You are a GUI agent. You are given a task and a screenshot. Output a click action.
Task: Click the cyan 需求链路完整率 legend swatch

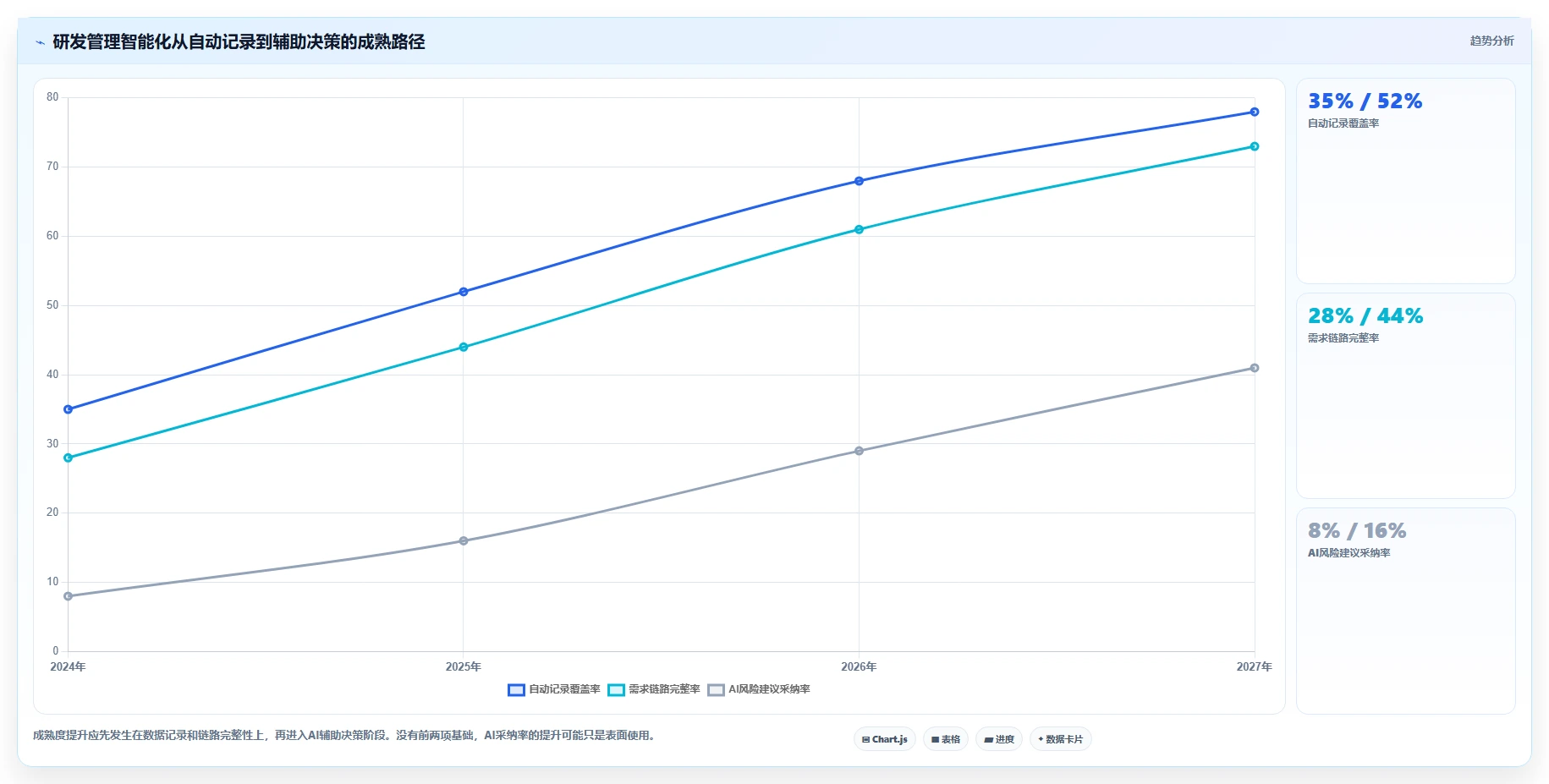pos(616,690)
